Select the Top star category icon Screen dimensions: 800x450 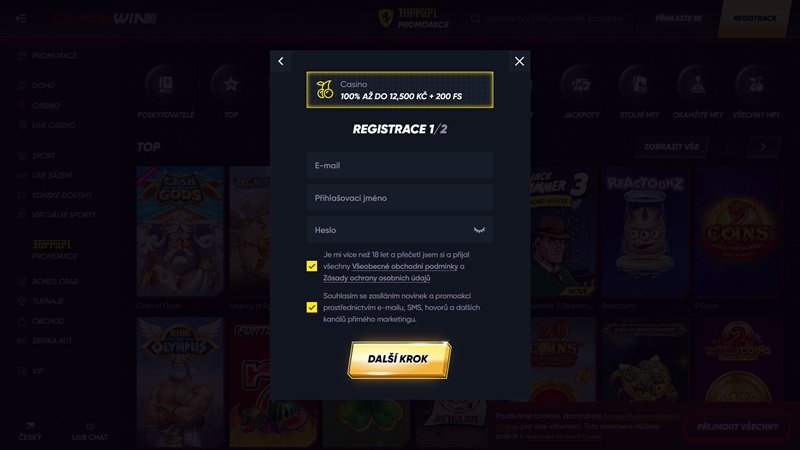pos(231,84)
